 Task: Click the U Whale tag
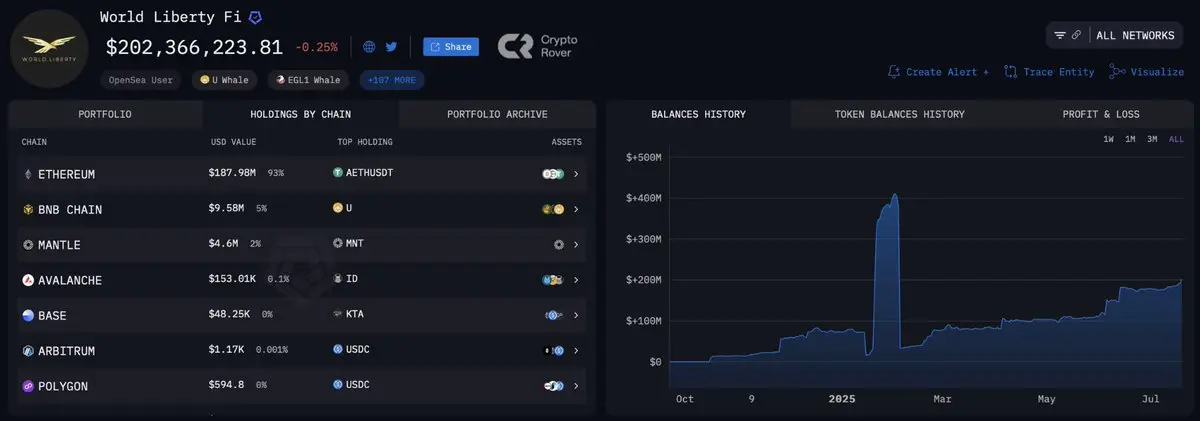(x=224, y=80)
